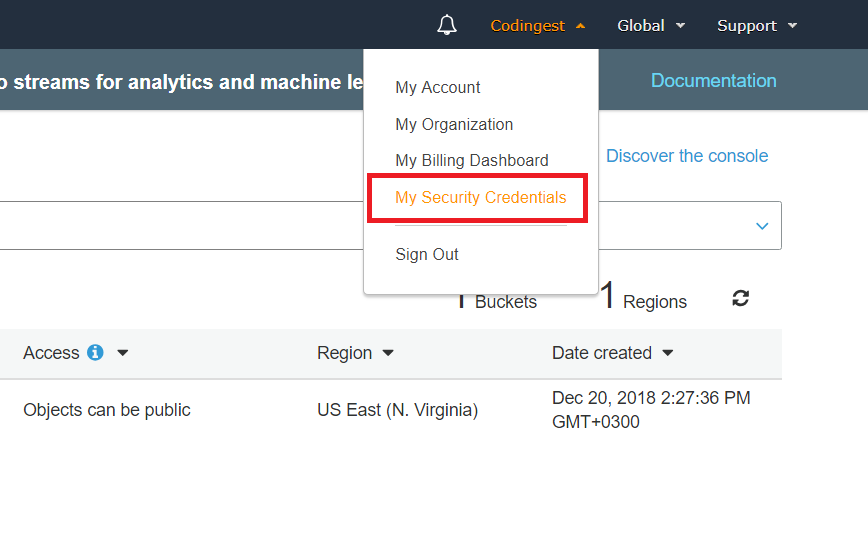868x548 pixels.
Task: Expand the Support menu
Action: pos(757,26)
